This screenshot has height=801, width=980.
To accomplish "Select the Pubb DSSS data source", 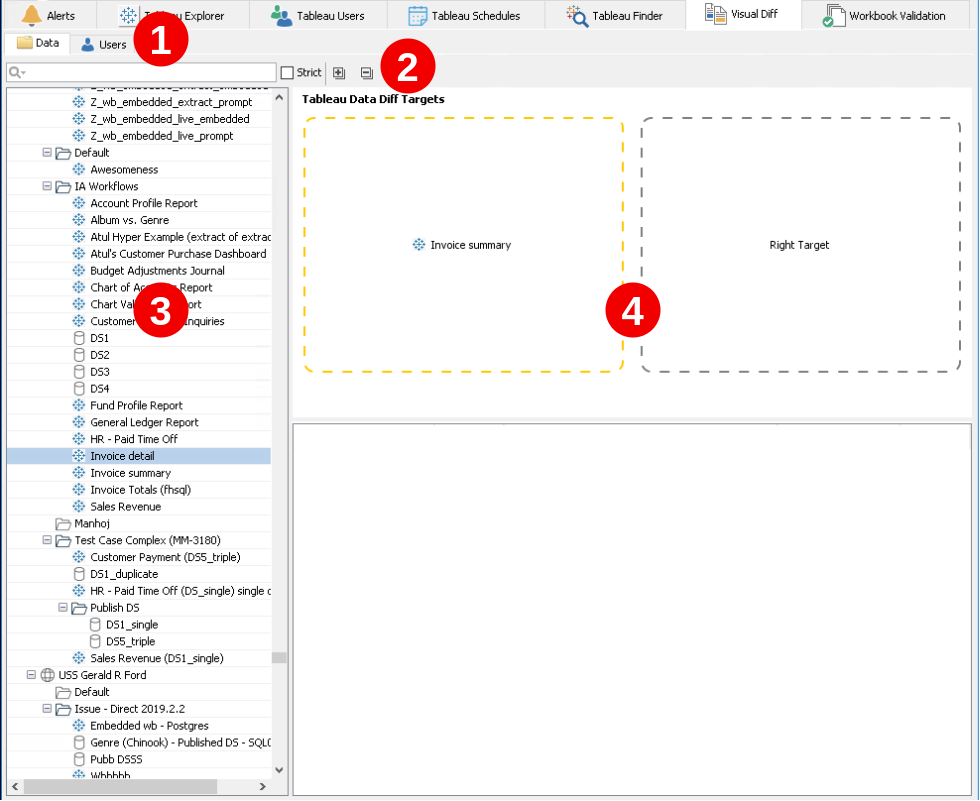I will (116, 759).
